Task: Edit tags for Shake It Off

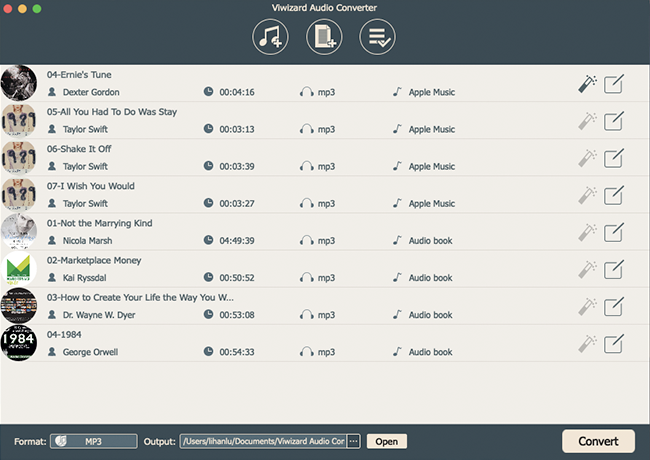Action: pos(614,158)
